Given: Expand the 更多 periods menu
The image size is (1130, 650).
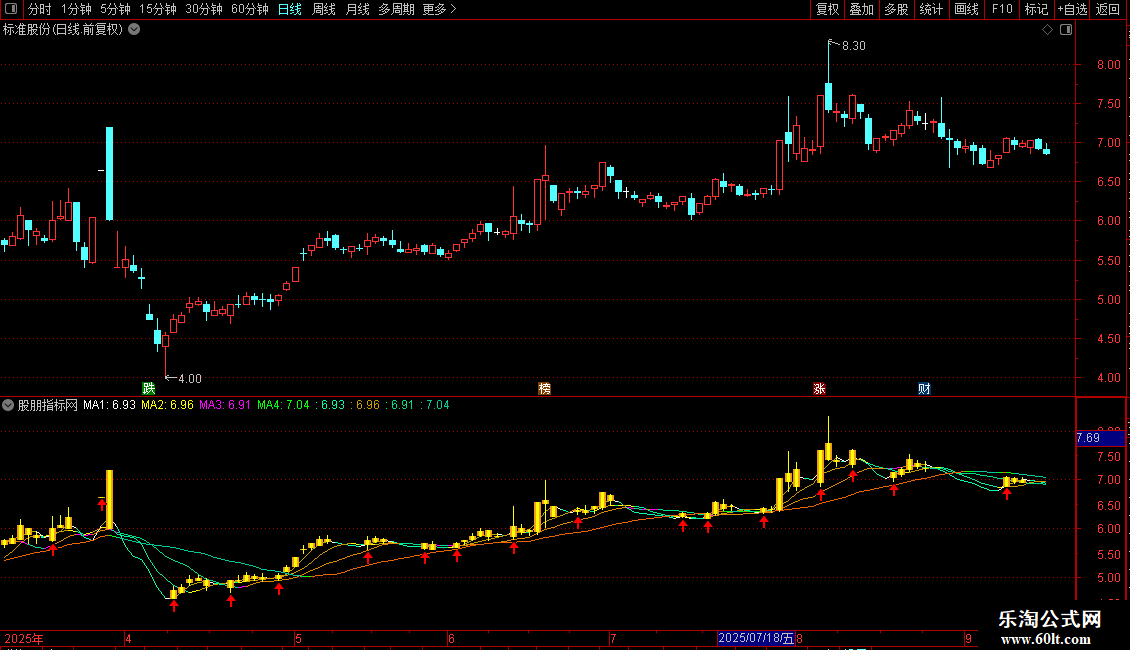Looking at the screenshot, I should pos(439,9).
